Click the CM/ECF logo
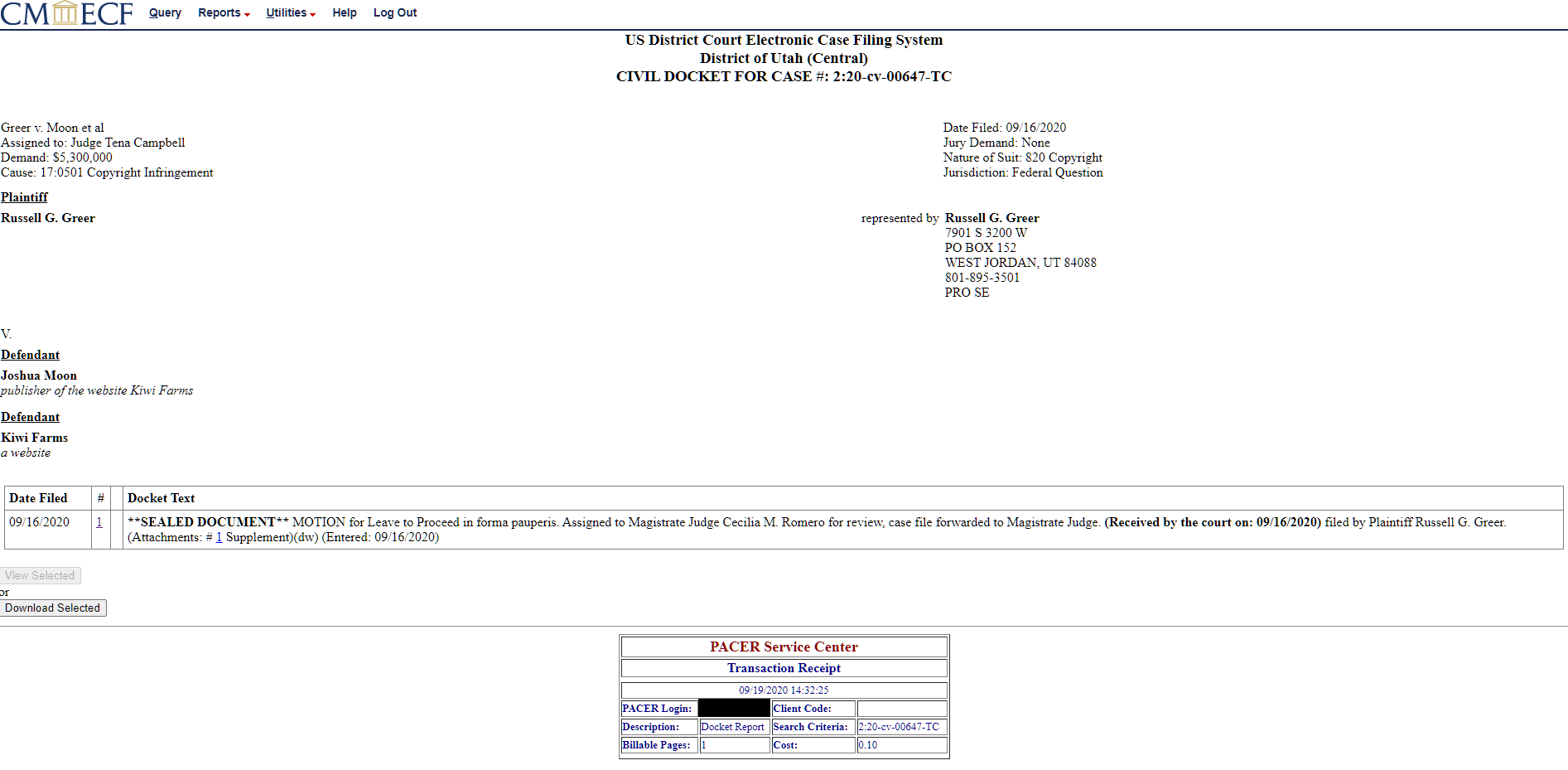The width and height of the screenshot is (1568, 770). tap(66, 13)
